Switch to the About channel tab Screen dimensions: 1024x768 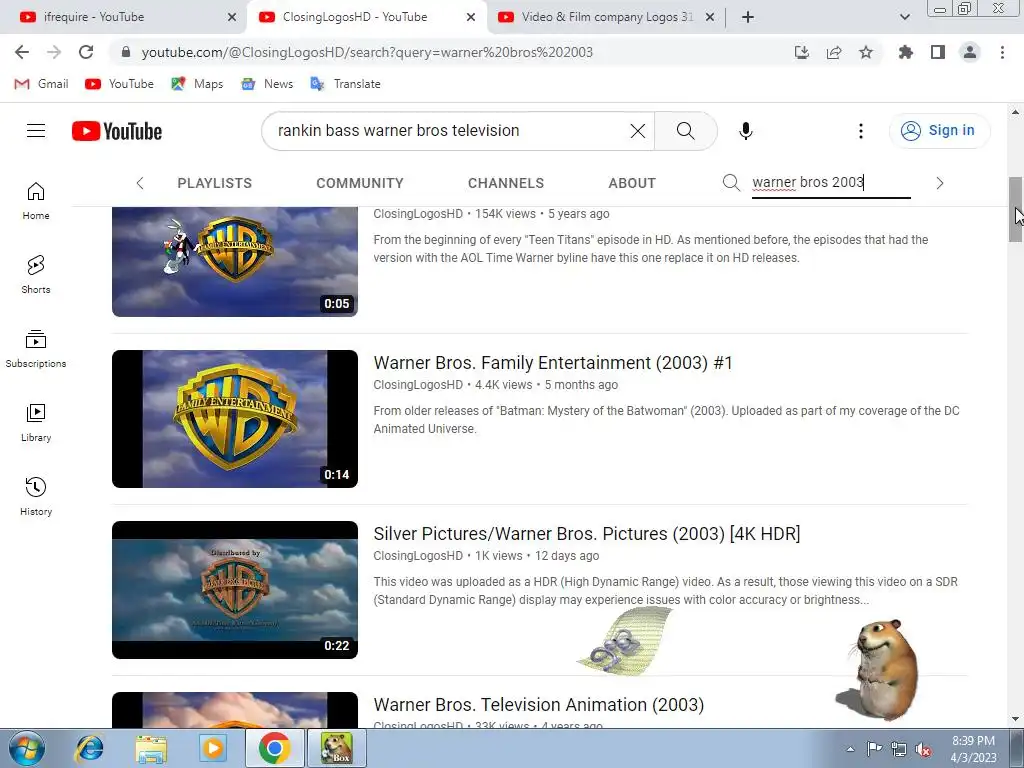coord(632,183)
